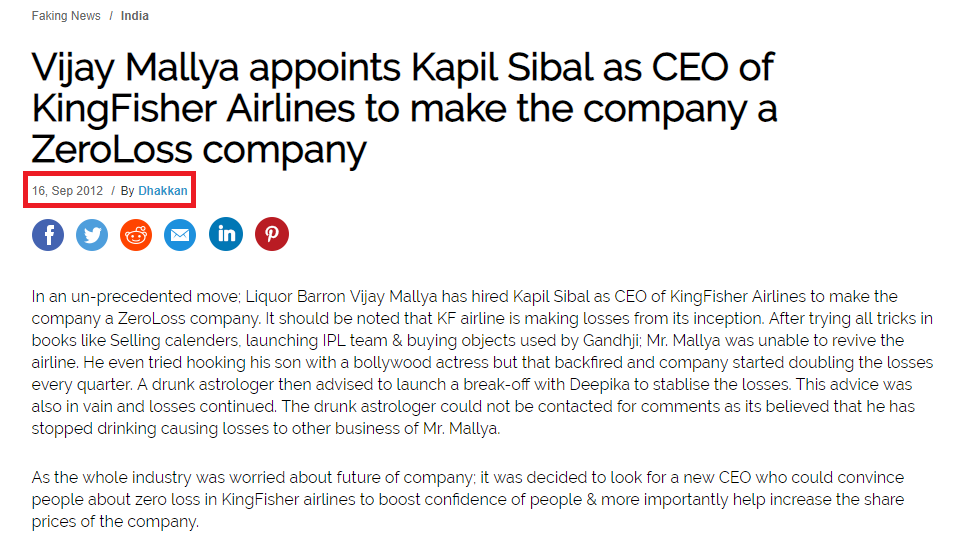953x547 pixels.
Task: Open author Dhakkan's profile link
Action: click(x=163, y=191)
